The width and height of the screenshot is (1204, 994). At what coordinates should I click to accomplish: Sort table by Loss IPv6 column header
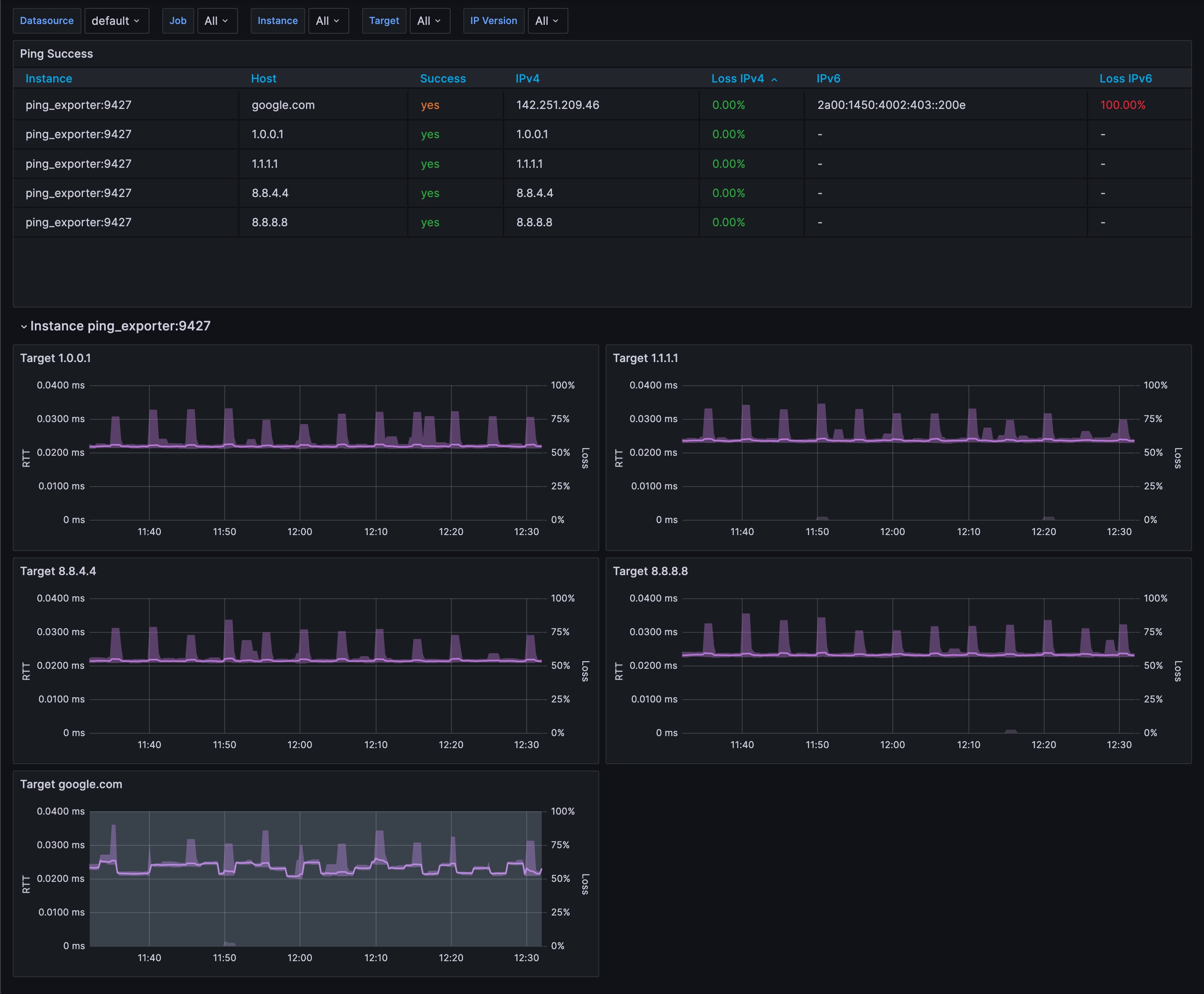[x=1125, y=78]
